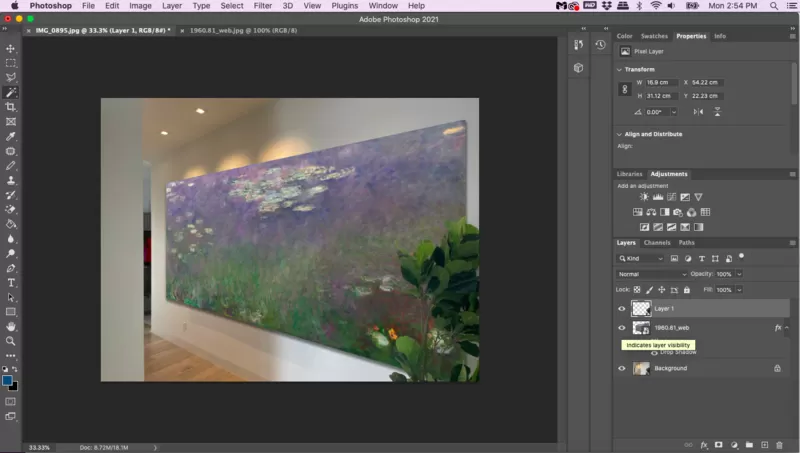Select the Frame tool

(10, 121)
